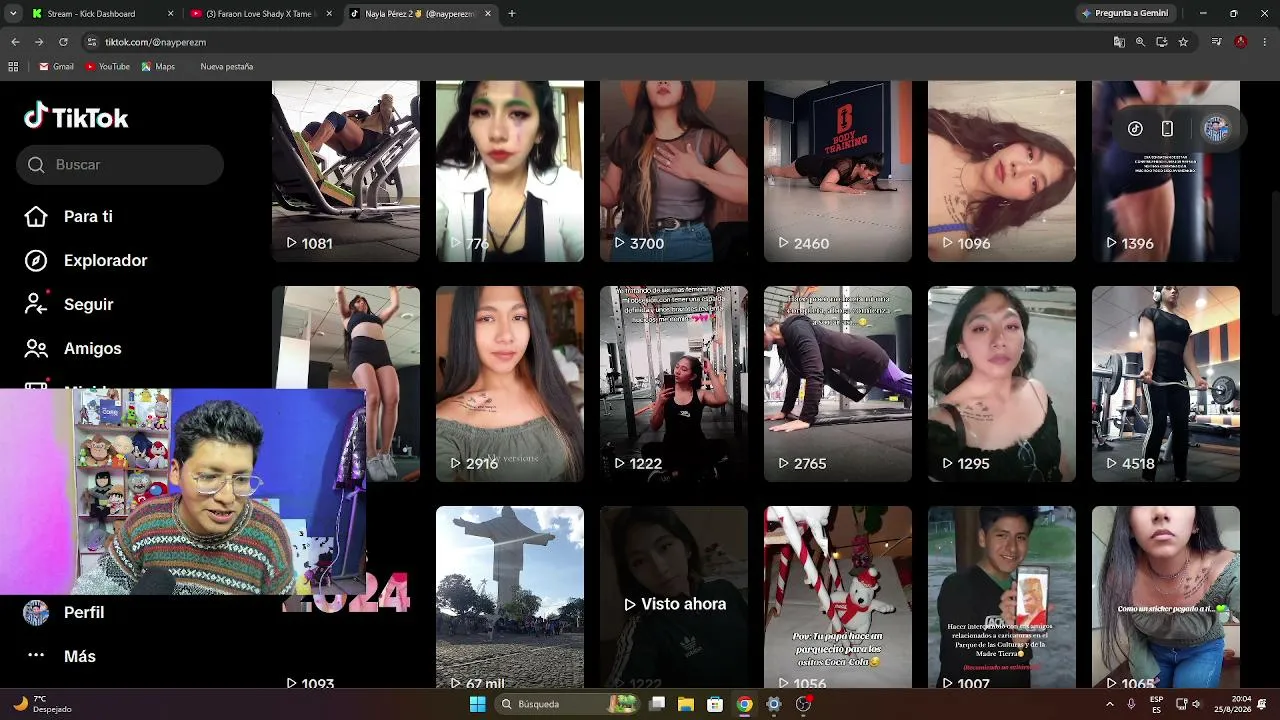Open the coins icon in floating bar
The image size is (1280, 720).
coord(1135,128)
